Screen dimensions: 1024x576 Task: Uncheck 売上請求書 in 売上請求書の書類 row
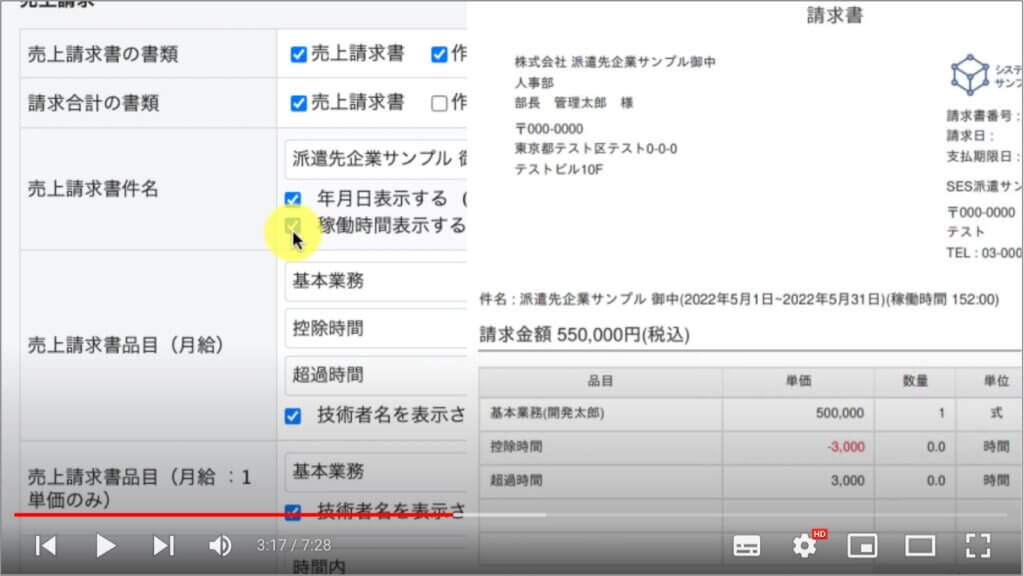tap(298, 54)
